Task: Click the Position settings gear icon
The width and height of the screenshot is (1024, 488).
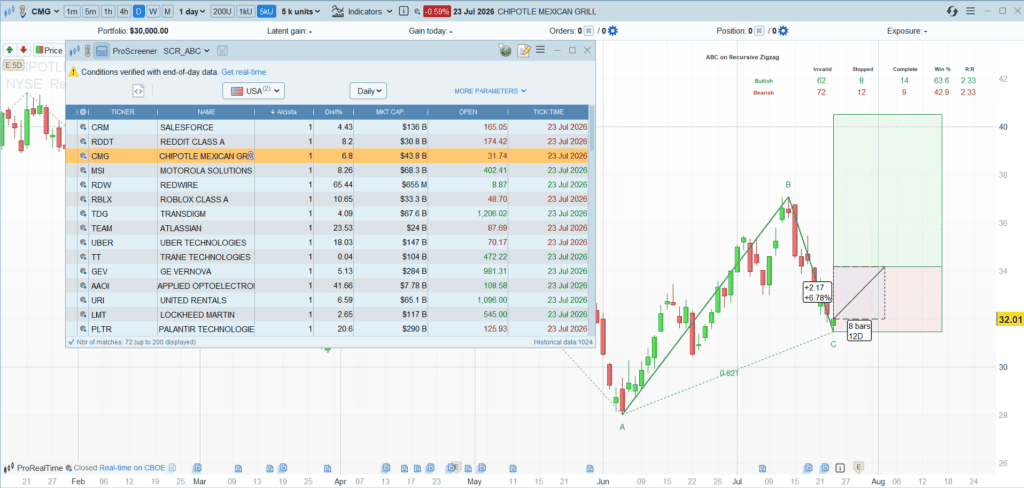Action: point(783,31)
